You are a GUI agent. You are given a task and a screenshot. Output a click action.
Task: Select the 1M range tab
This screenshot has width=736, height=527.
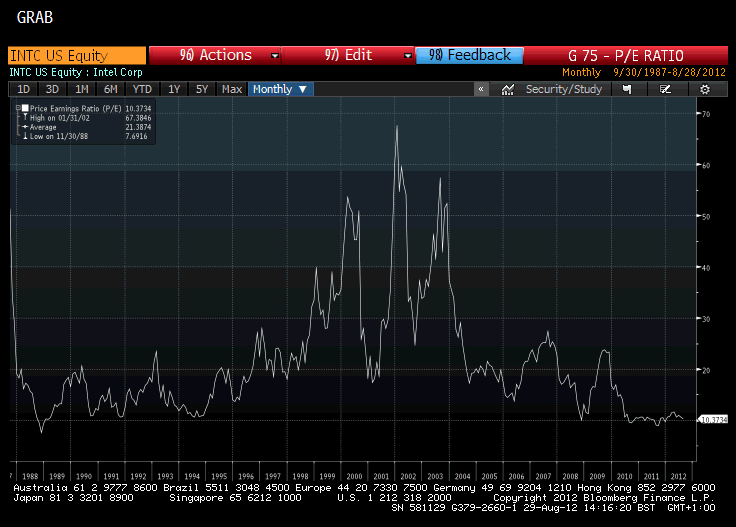tap(82, 89)
